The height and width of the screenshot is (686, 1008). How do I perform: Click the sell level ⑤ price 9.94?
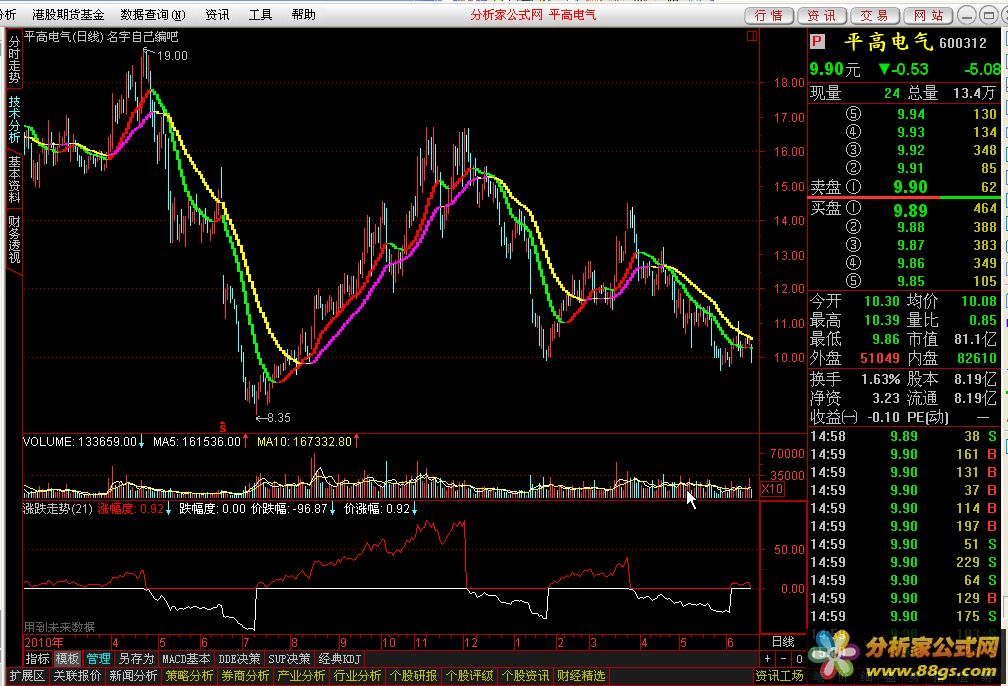coord(911,114)
